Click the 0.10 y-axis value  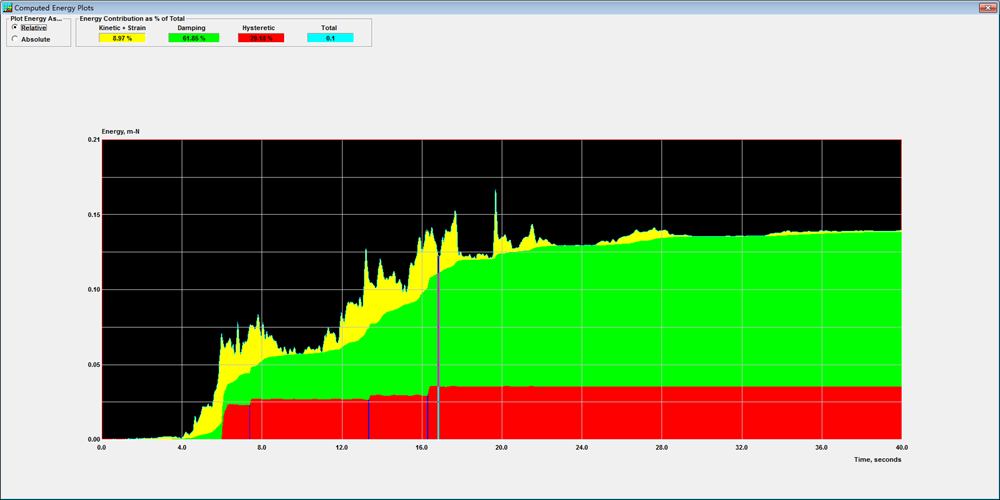point(94,290)
